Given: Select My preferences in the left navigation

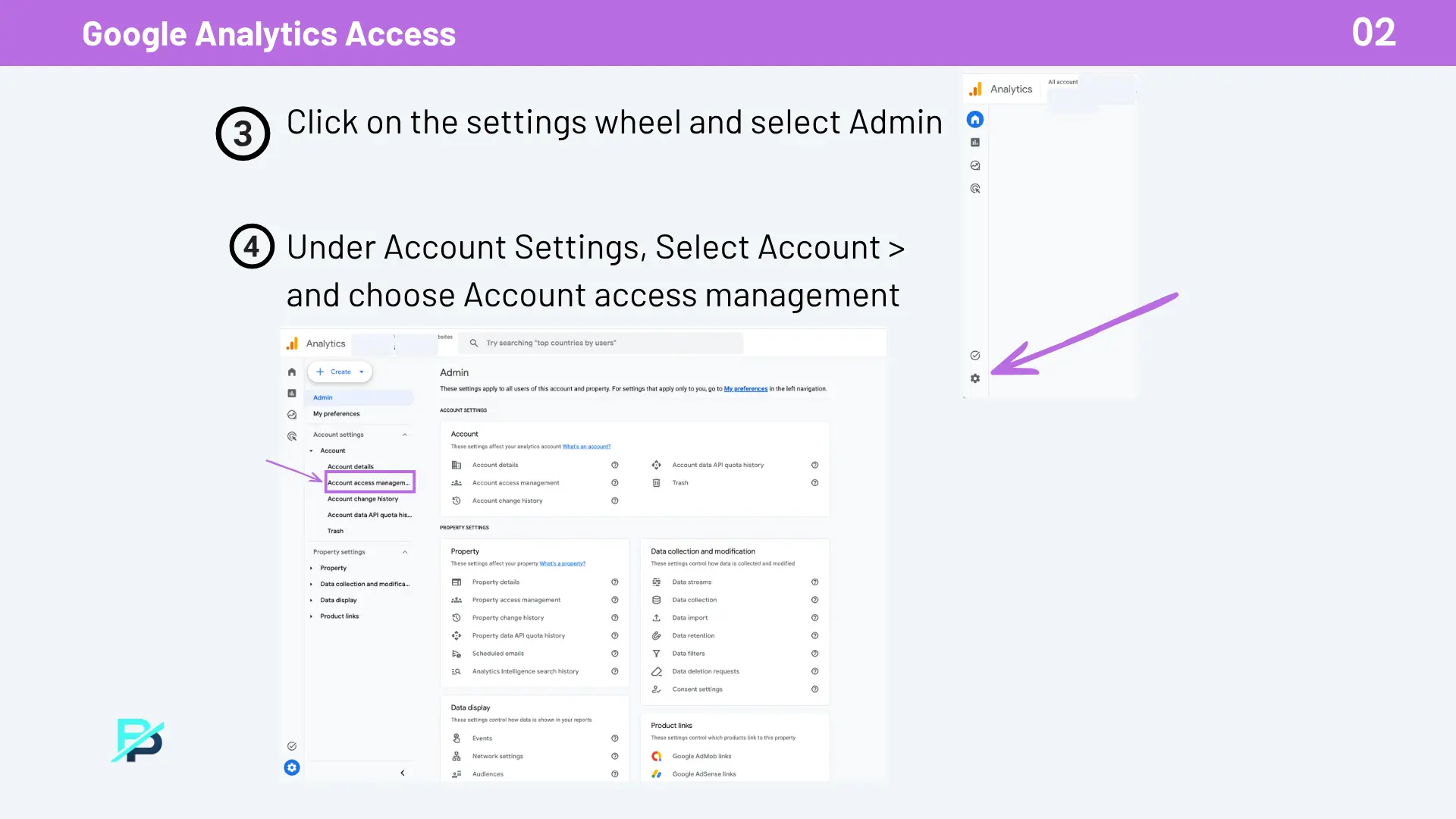Looking at the screenshot, I should coord(337,414).
